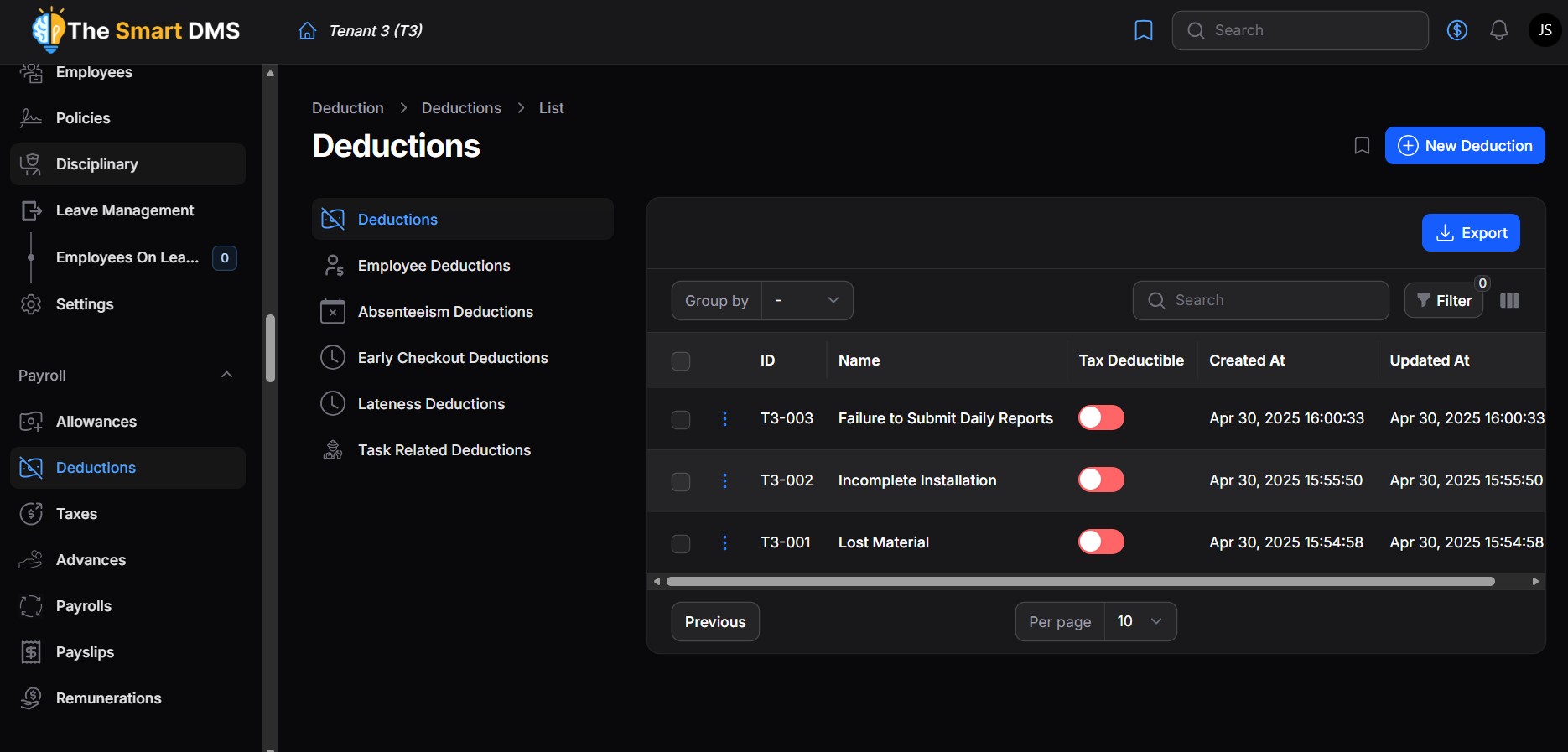Go to Payslips in the sidebar
The height and width of the screenshot is (752, 1568).
85,652
